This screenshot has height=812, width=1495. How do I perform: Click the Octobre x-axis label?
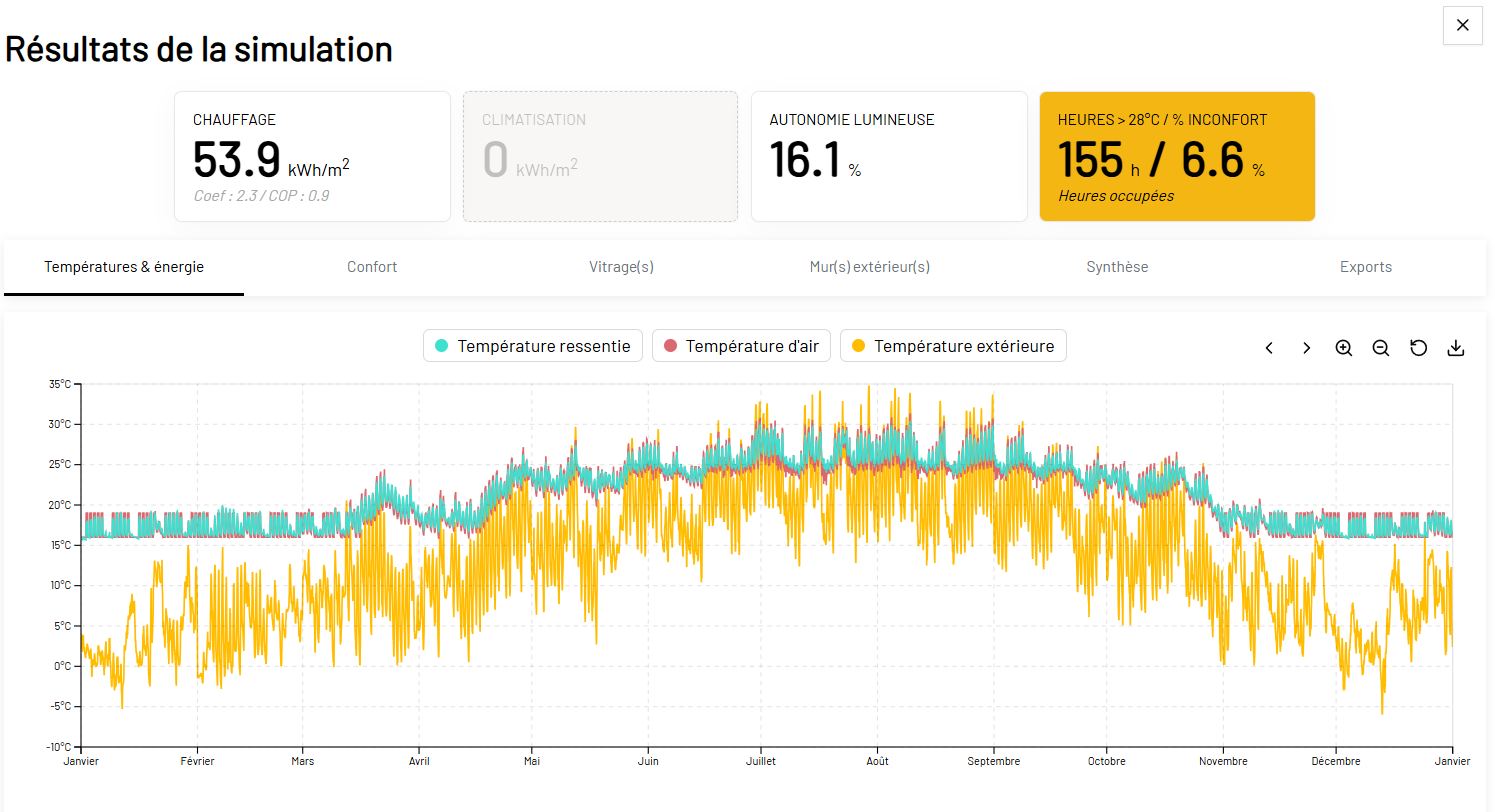coord(1106,762)
